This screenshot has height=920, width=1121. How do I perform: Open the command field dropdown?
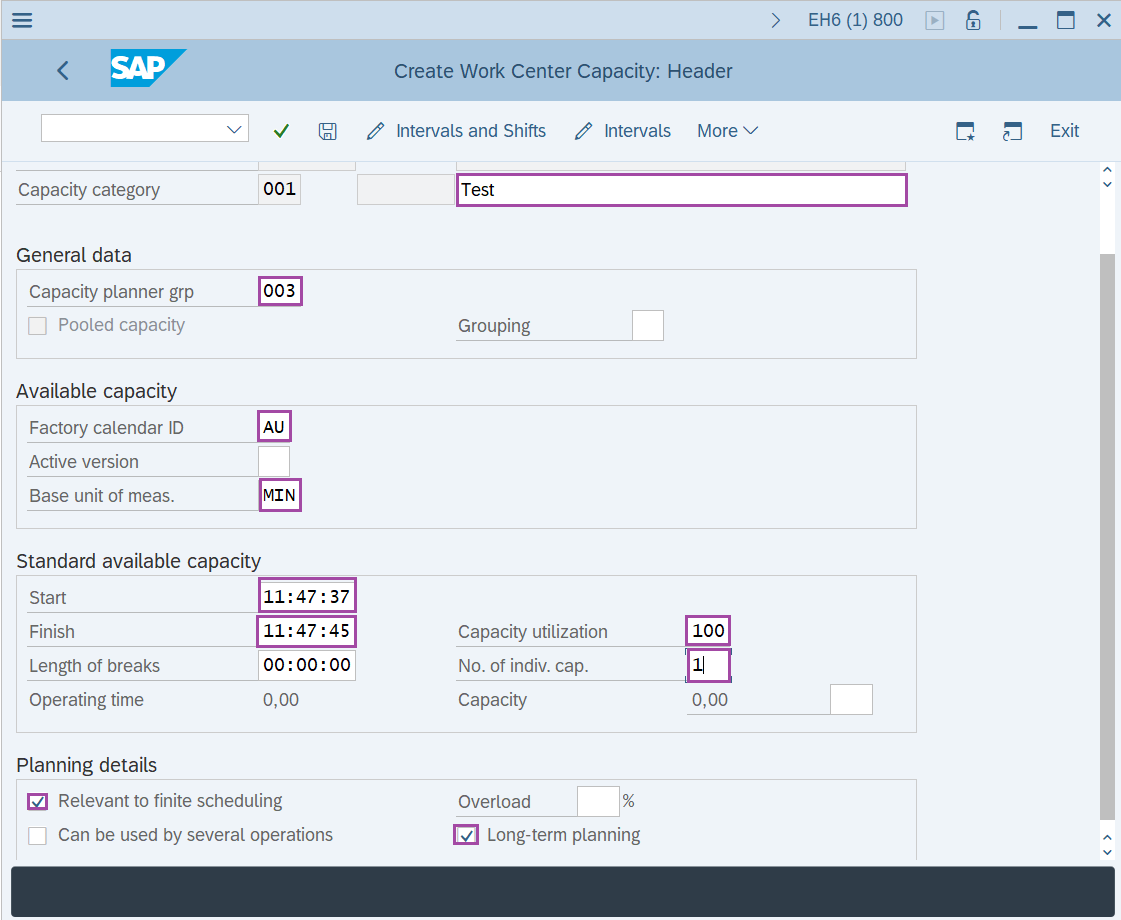click(x=235, y=129)
